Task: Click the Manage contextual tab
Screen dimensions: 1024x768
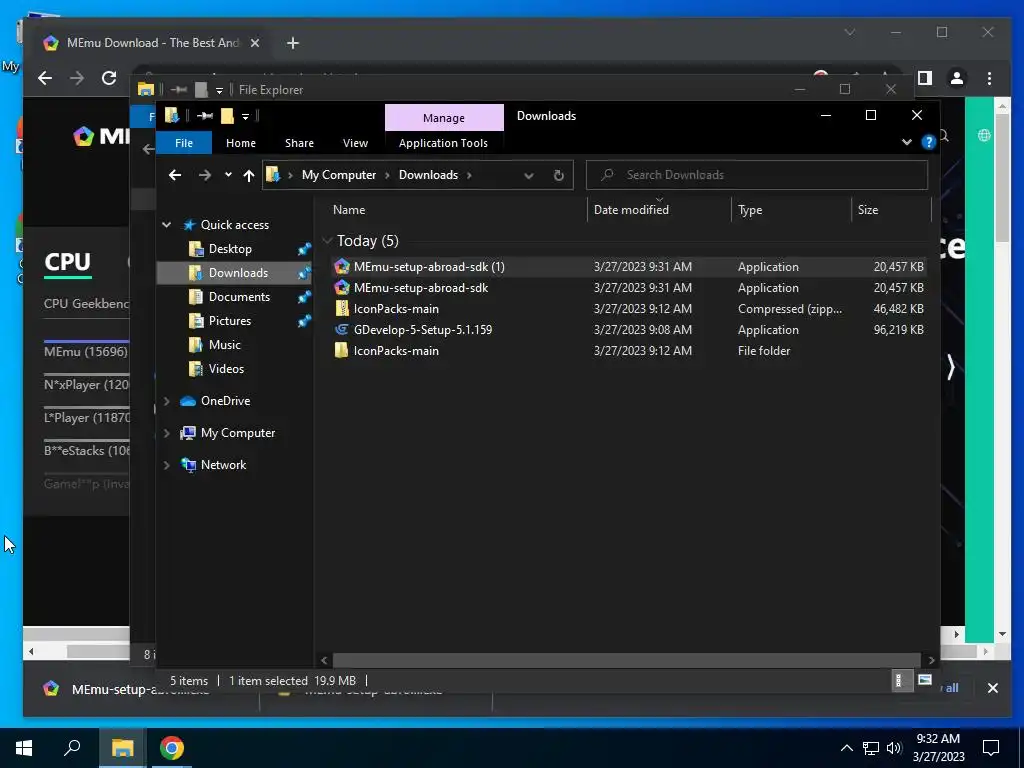Action: (443, 118)
